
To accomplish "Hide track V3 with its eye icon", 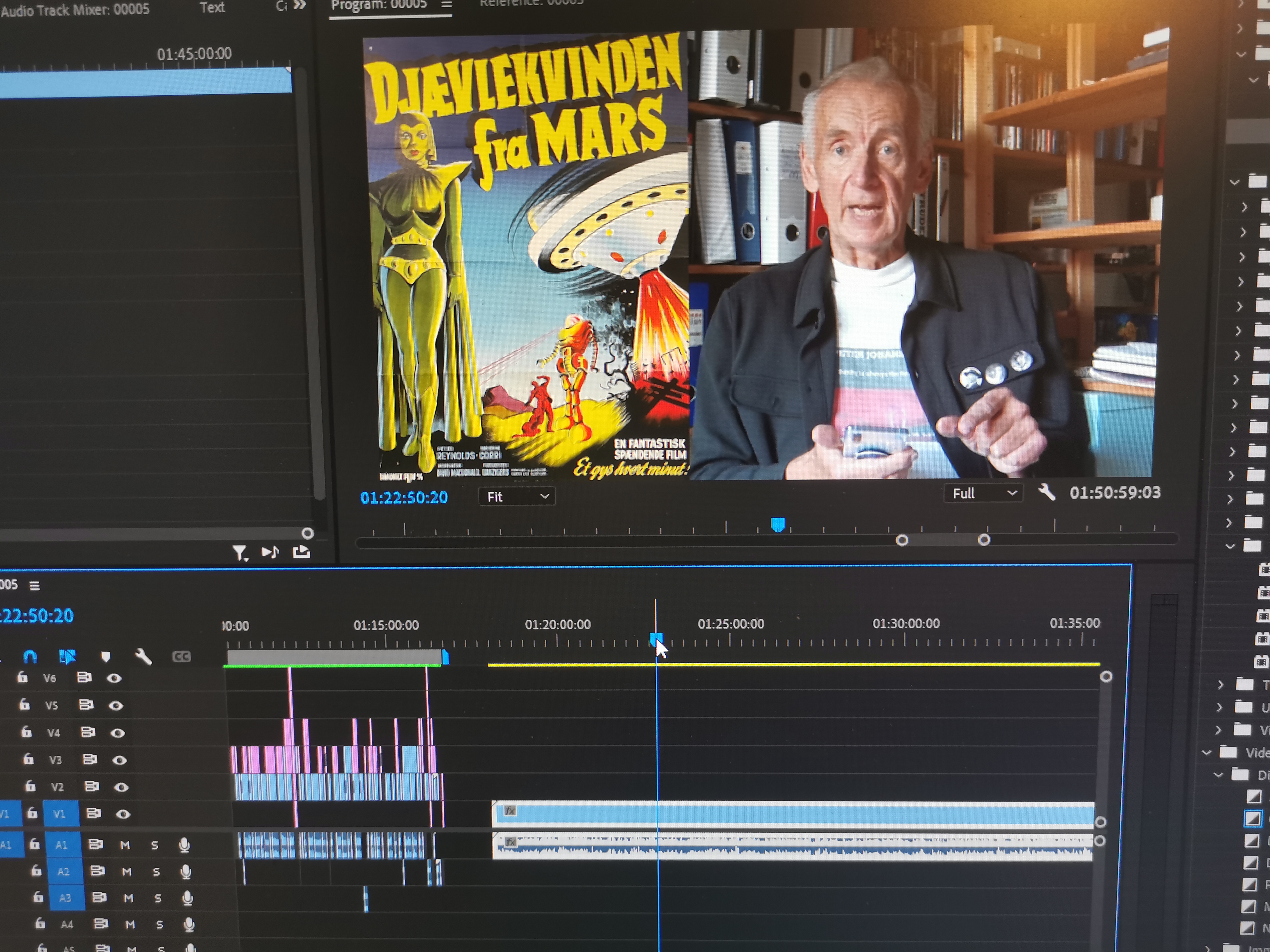I will [119, 760].
